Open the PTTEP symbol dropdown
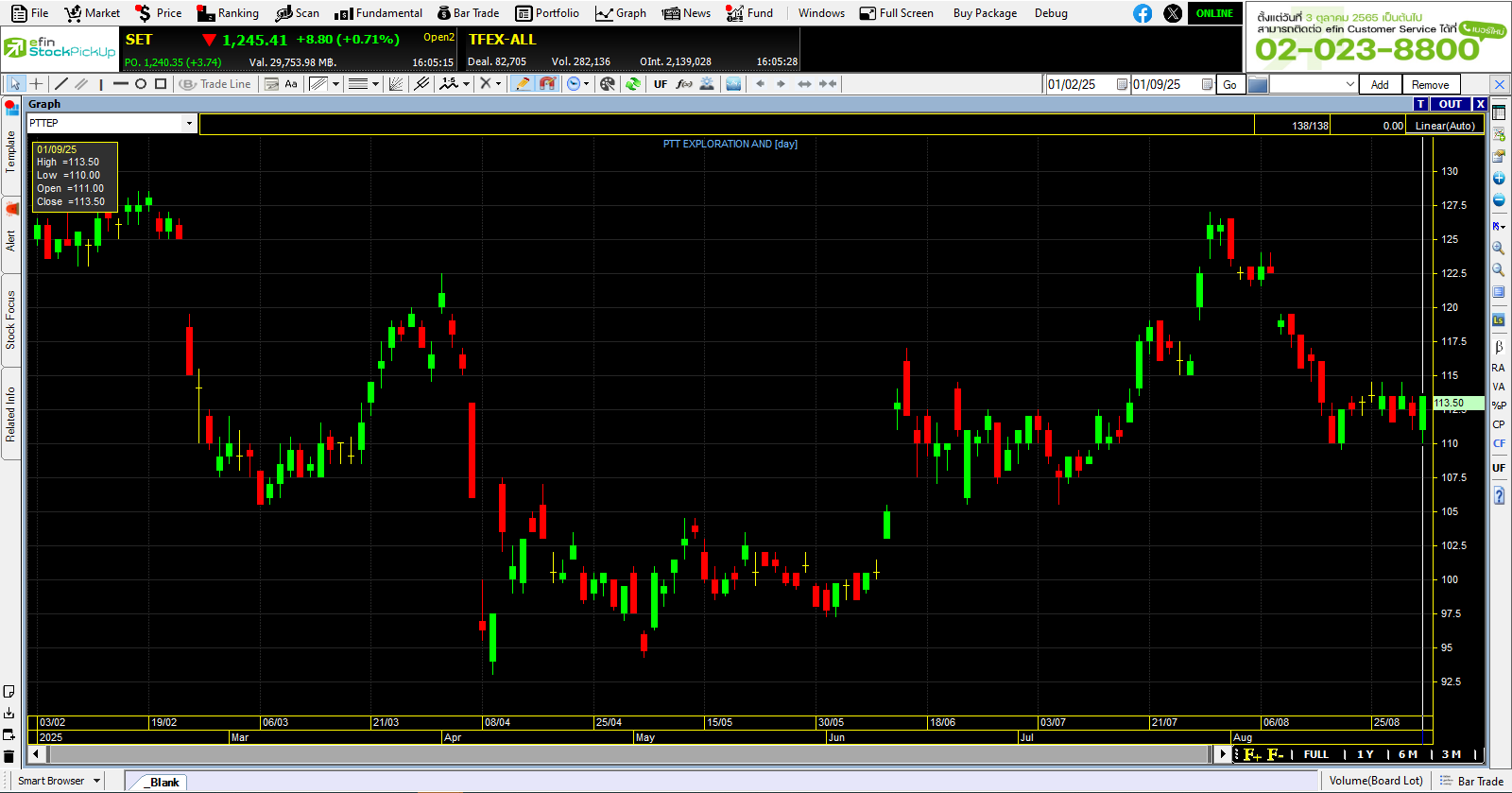 [189, 123]
